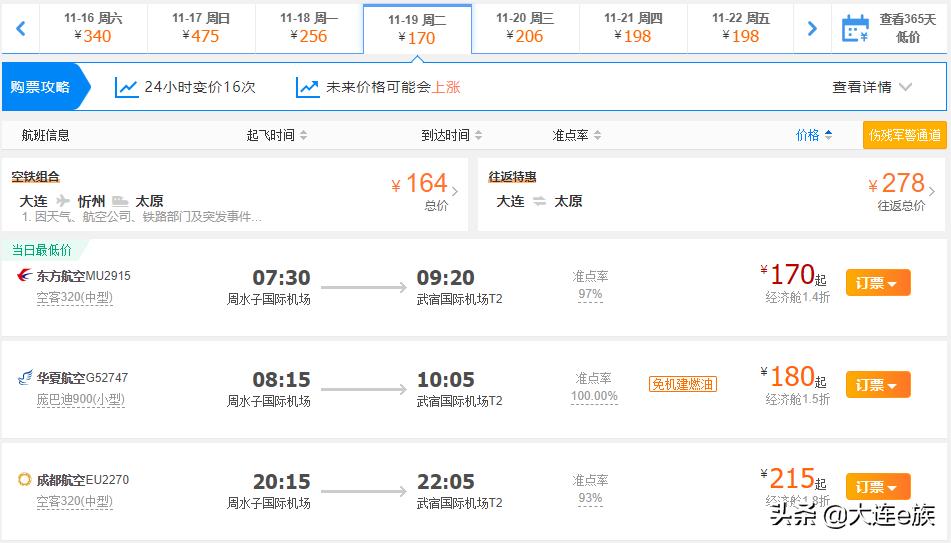Screen dimensions: 951x543
Task: Click aircraft type 庞巴迪900(小型)
Action: tap(81, 399)
